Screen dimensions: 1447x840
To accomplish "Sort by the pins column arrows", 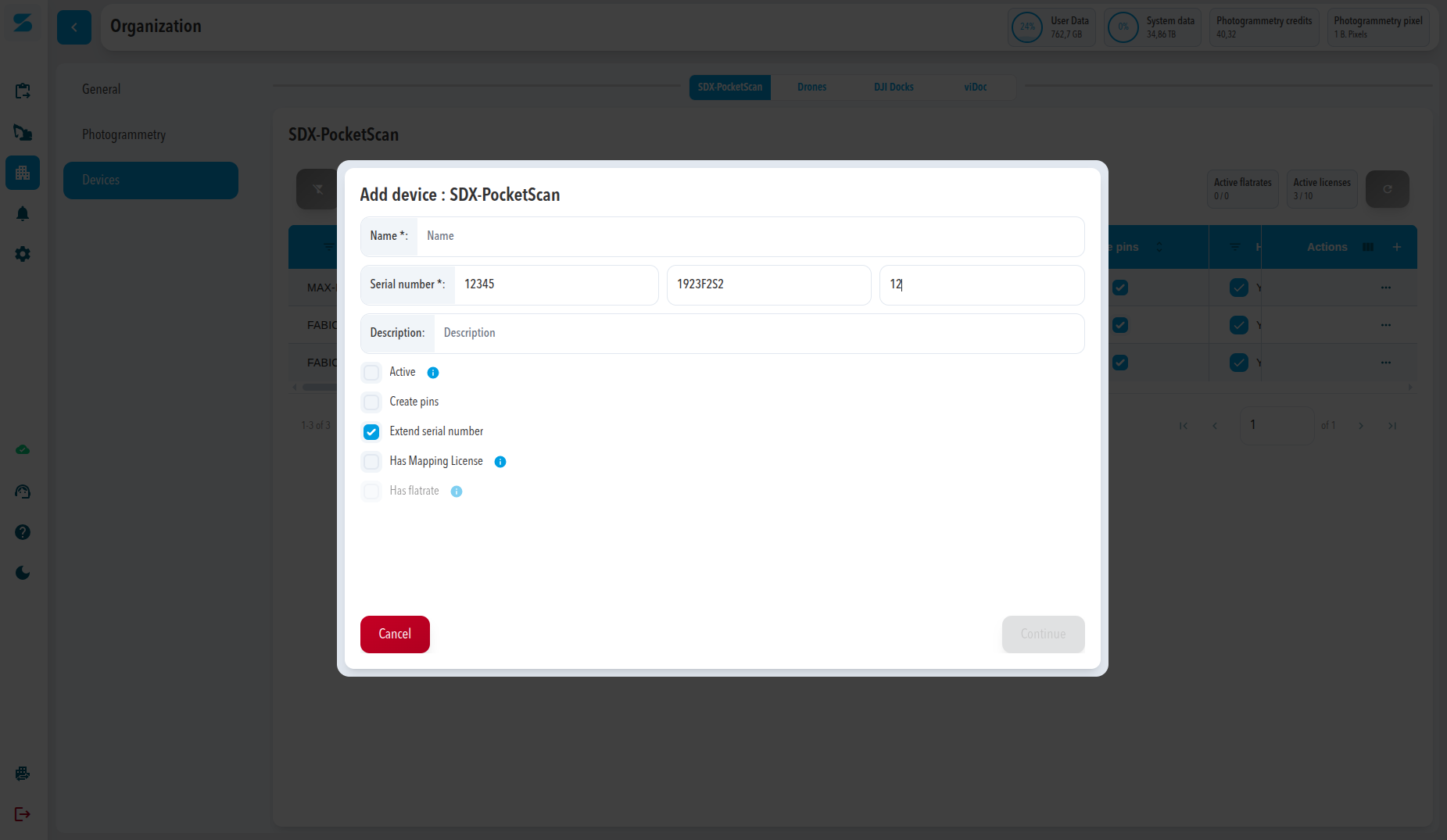I will [x=1159, y=247].
